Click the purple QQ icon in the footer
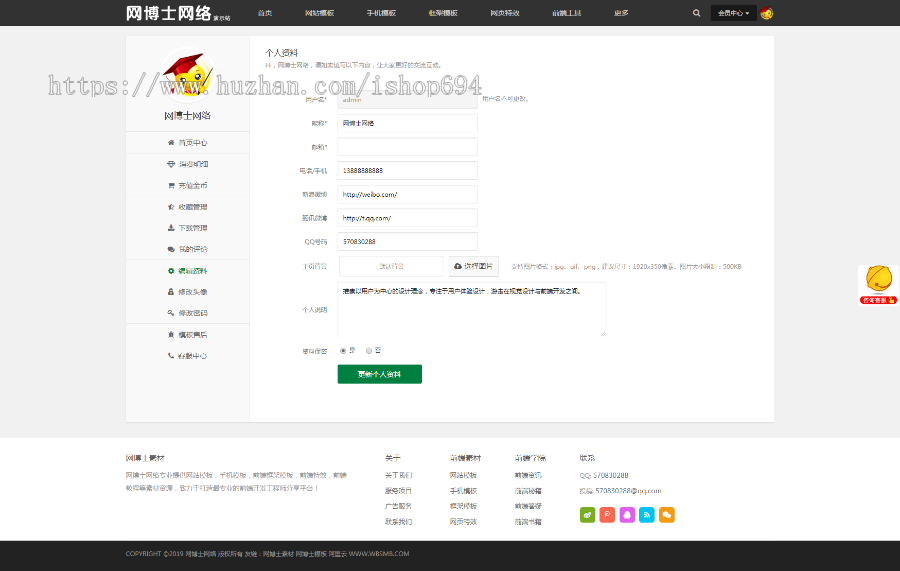900x571 pixels. point(627,515)
